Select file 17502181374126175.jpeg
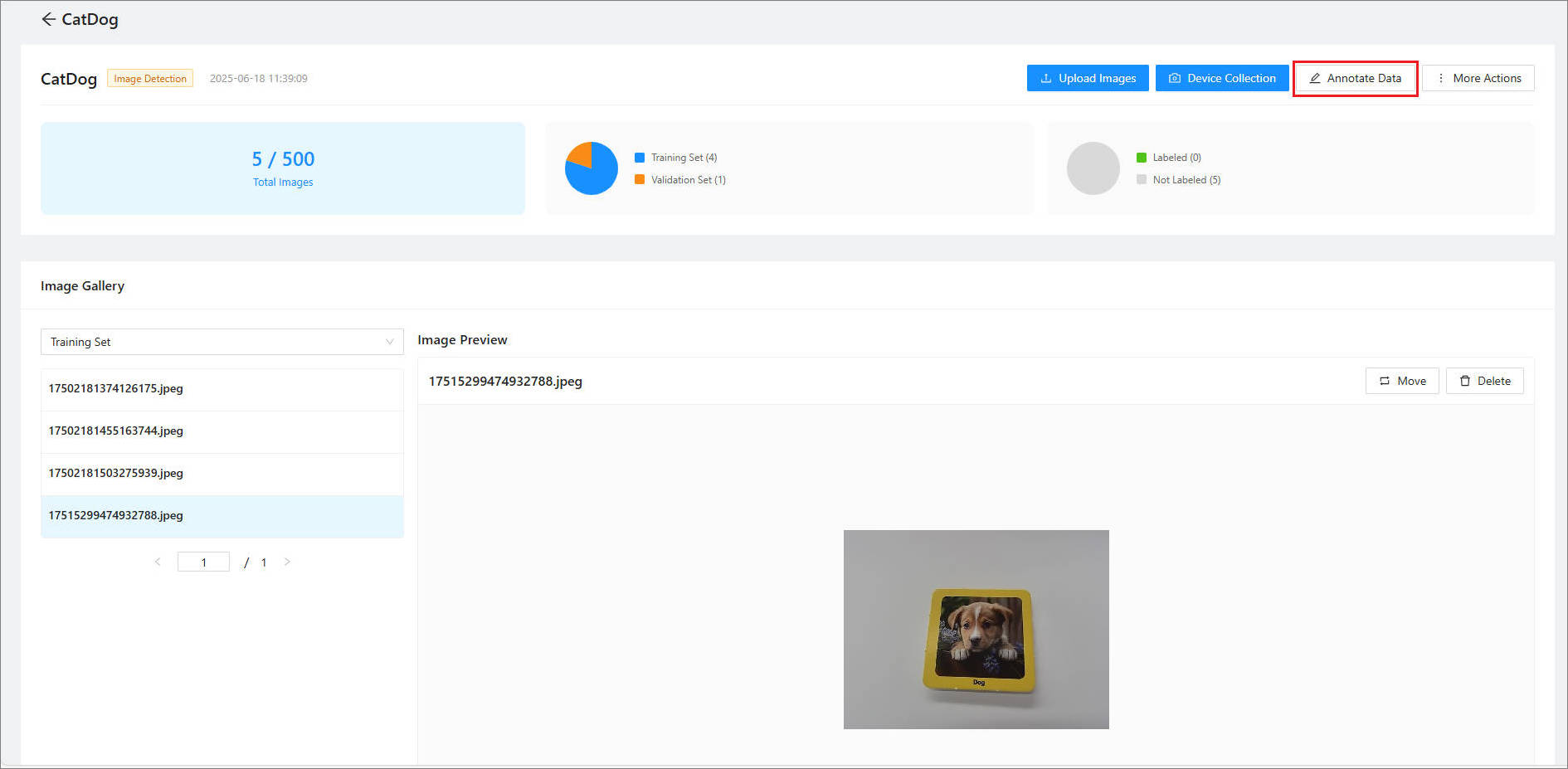Screen dimensions: 1568x769 pos(222,388)
